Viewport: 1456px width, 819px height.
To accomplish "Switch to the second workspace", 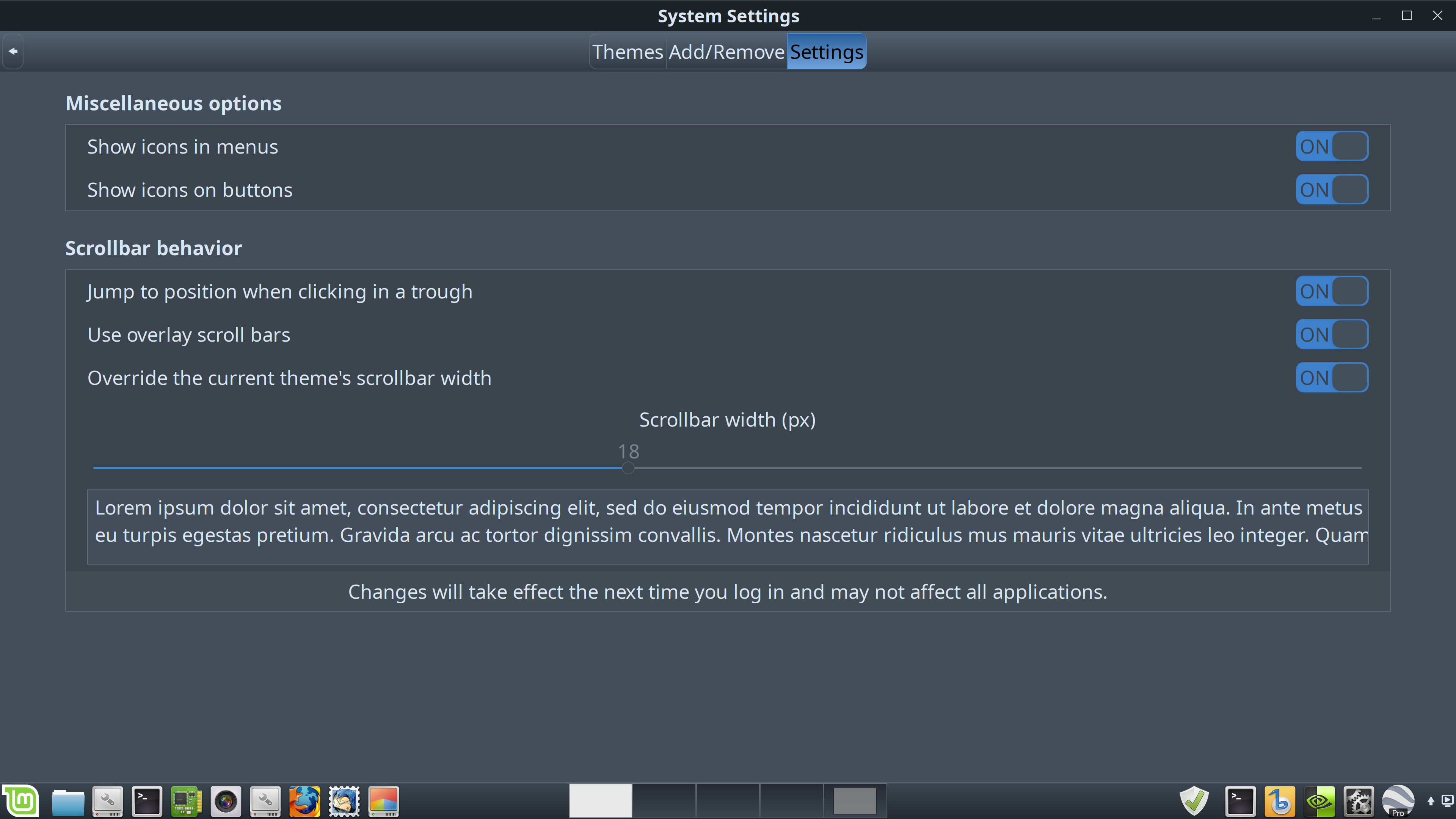I will [664, 801].
